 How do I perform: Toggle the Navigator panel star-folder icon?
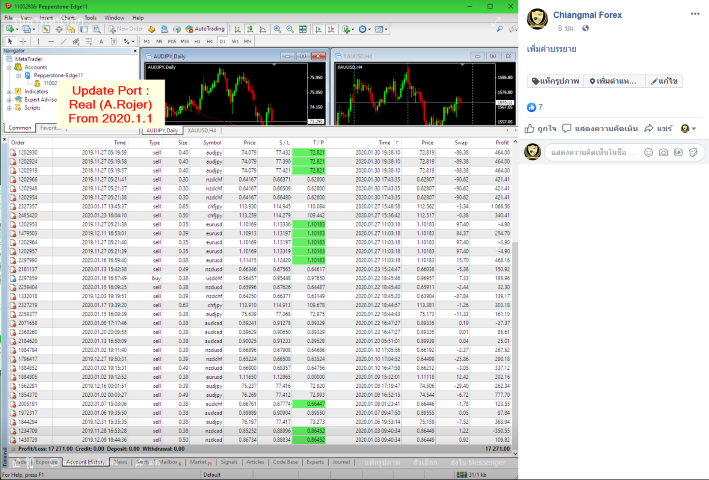pos(71,29)
